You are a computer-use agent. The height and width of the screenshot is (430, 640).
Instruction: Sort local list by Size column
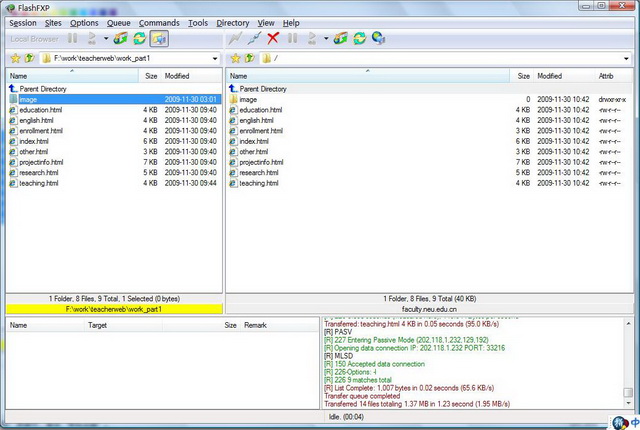click(150, 76)
